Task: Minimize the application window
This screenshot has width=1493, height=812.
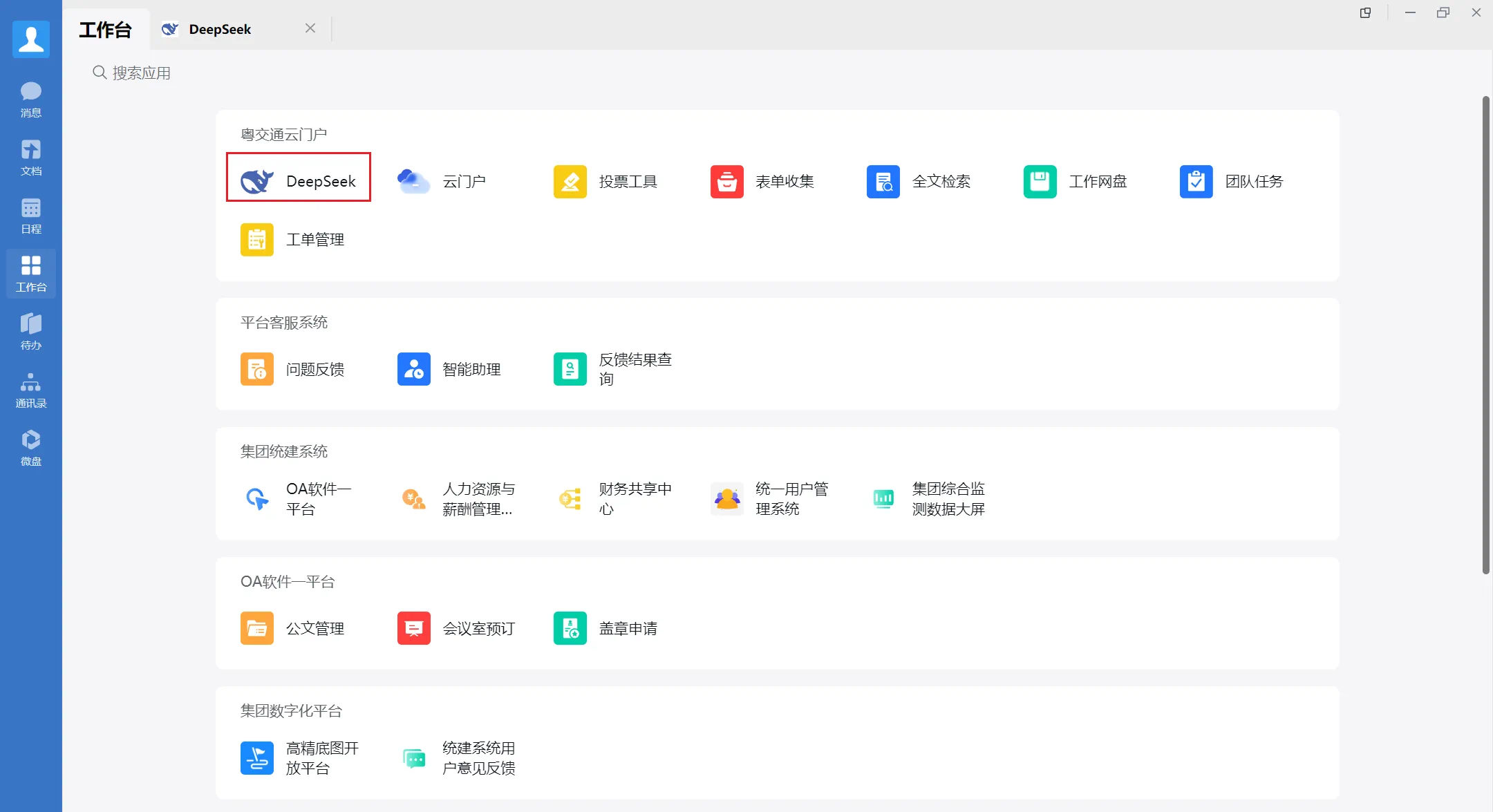Action: tap(1410, 12)
